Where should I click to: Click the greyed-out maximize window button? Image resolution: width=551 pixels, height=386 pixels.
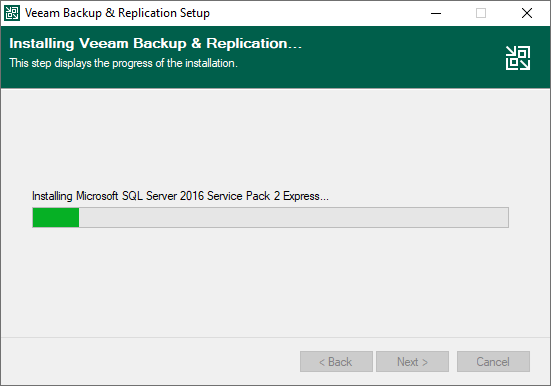(x=481, y=13)
